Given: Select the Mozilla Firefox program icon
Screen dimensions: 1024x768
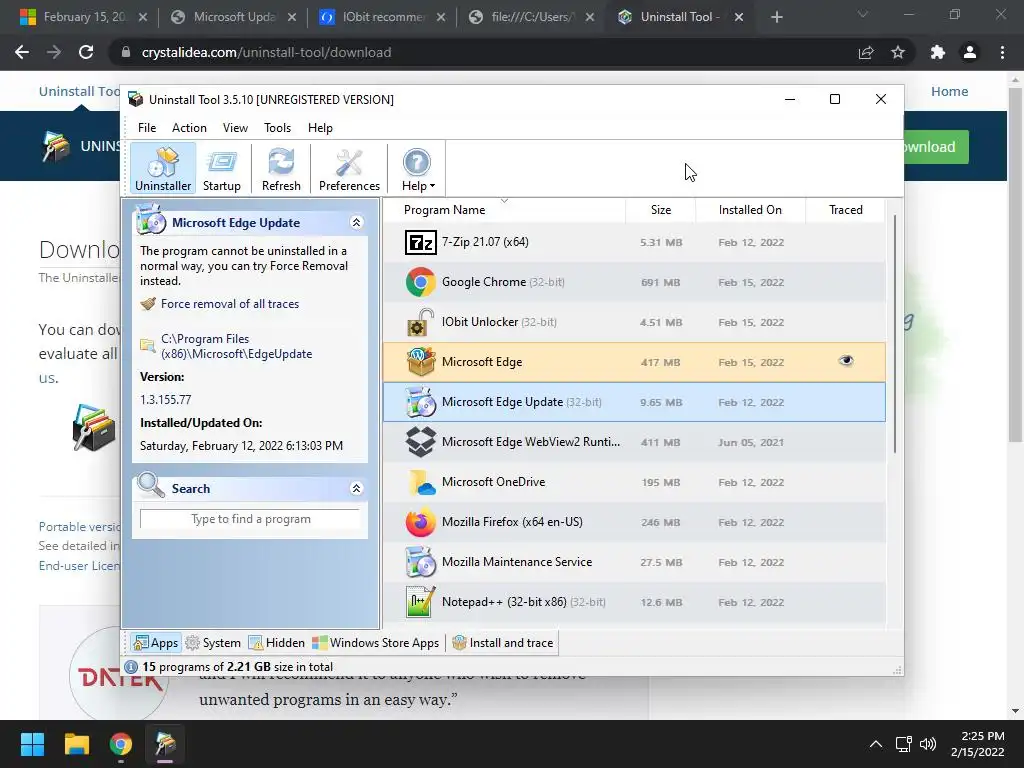Looking at the screenshot, I should coord(421,522).
